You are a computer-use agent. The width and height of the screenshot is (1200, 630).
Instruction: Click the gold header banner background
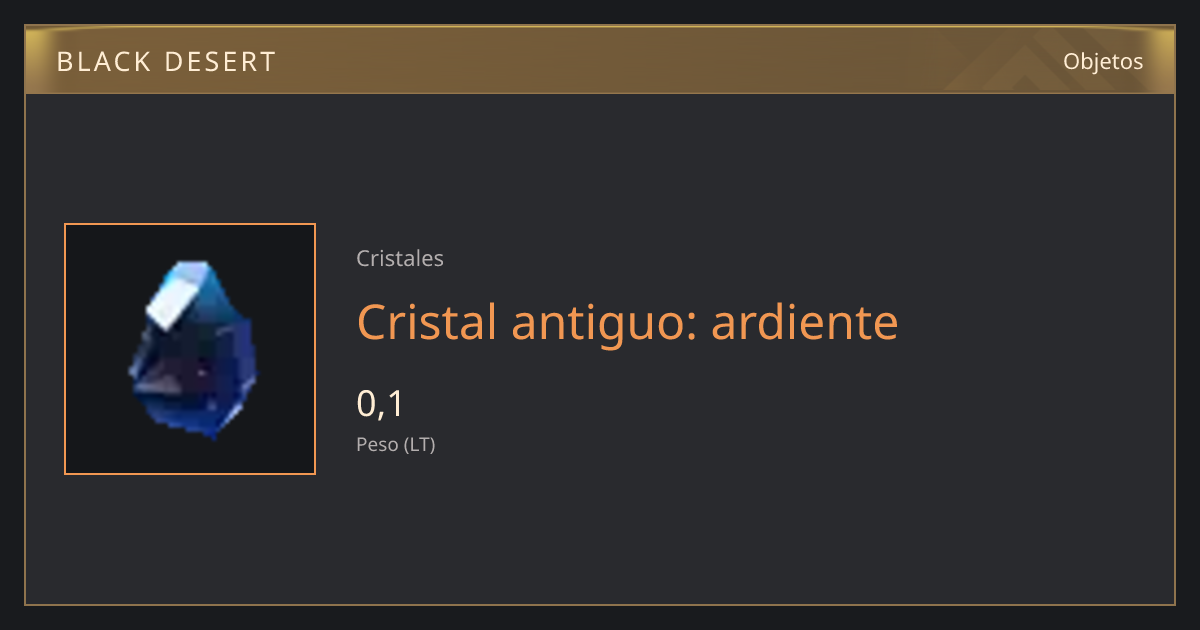coord(600,60)
